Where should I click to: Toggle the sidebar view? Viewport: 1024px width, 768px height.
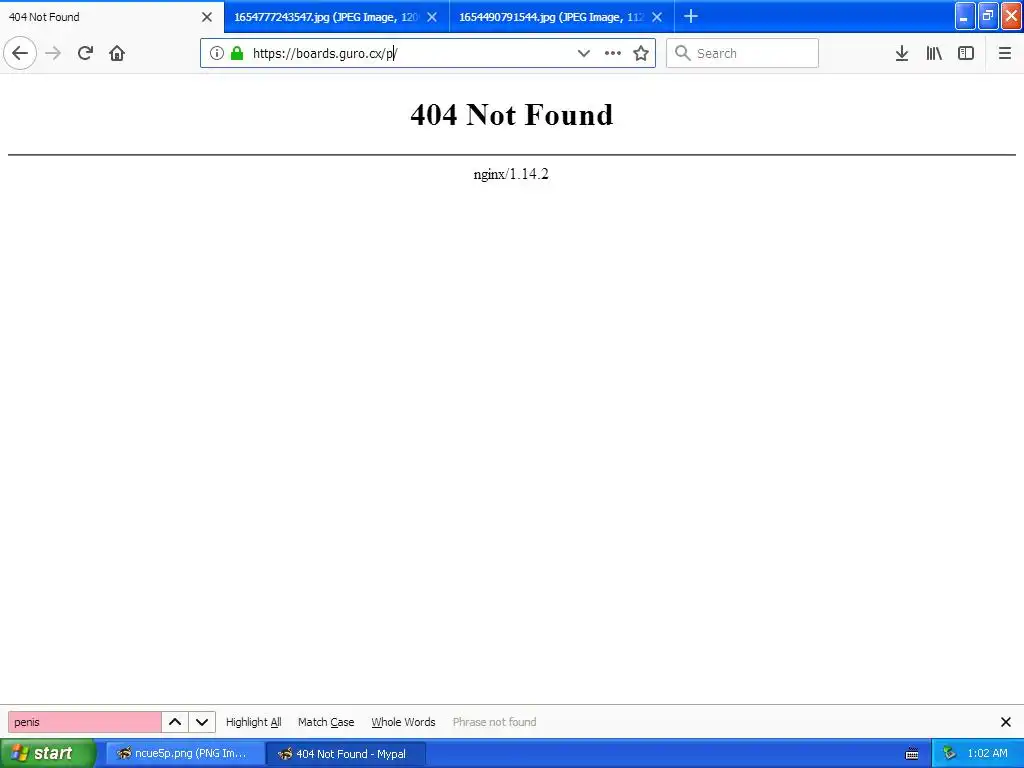coord(966,53)
